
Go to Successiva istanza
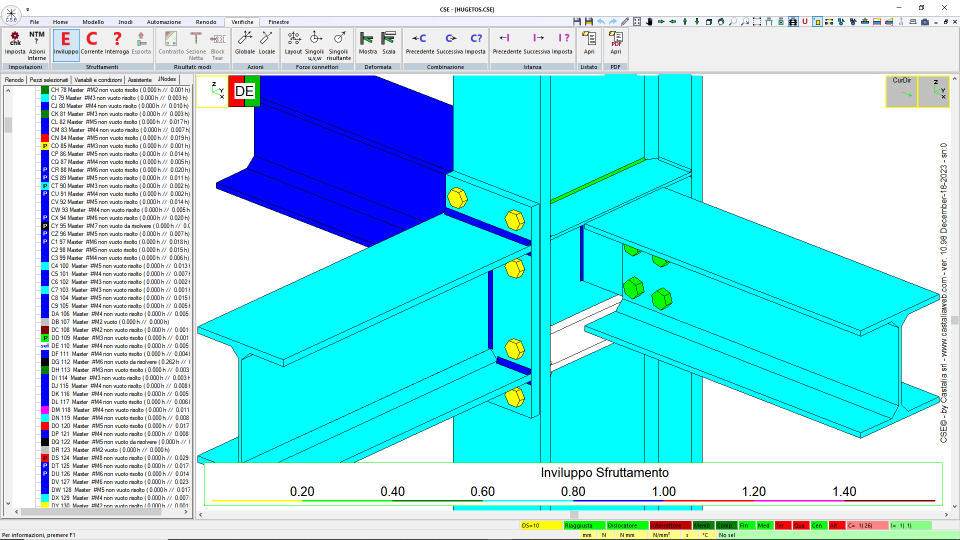(537, 43)
